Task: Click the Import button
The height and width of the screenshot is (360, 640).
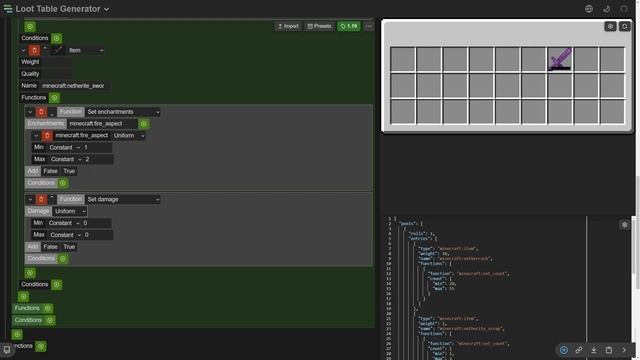Action: 288,26
